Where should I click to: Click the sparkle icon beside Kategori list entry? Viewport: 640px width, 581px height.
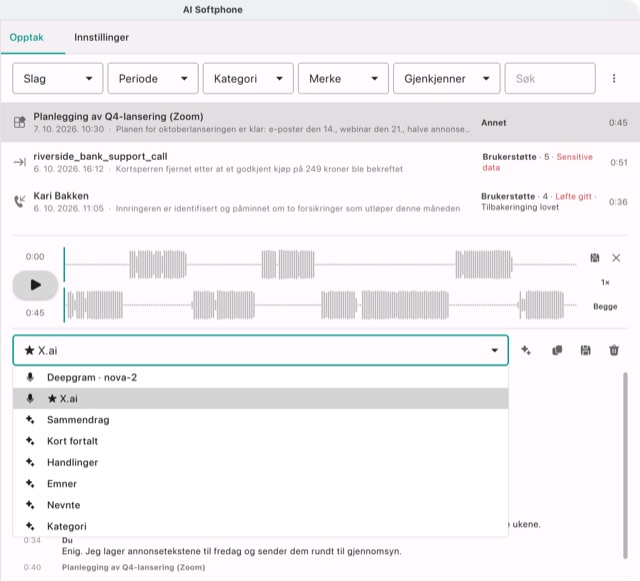pyautogui.click(x=30, y=525)
